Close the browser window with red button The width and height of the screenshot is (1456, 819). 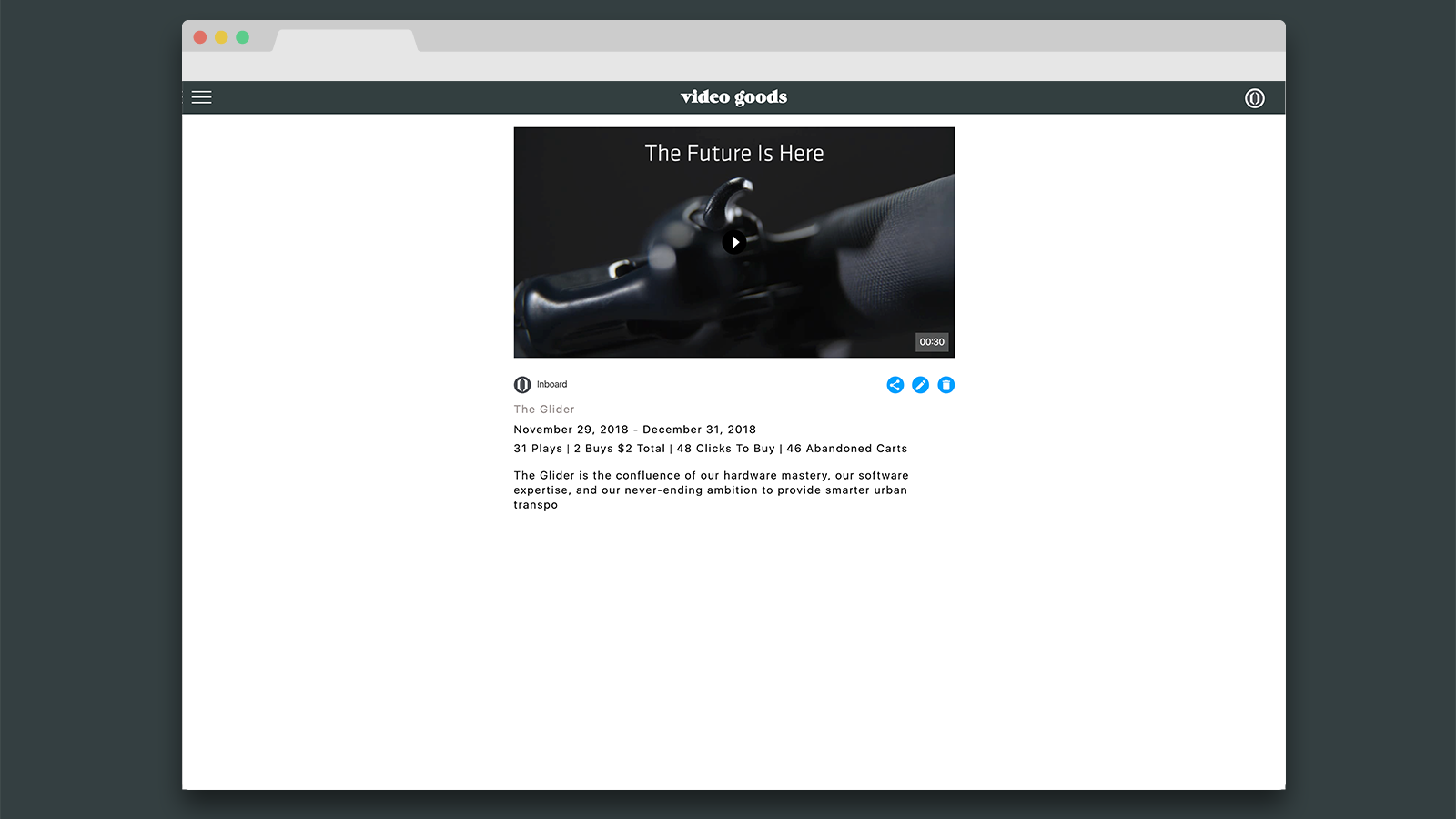coord(200,37)
